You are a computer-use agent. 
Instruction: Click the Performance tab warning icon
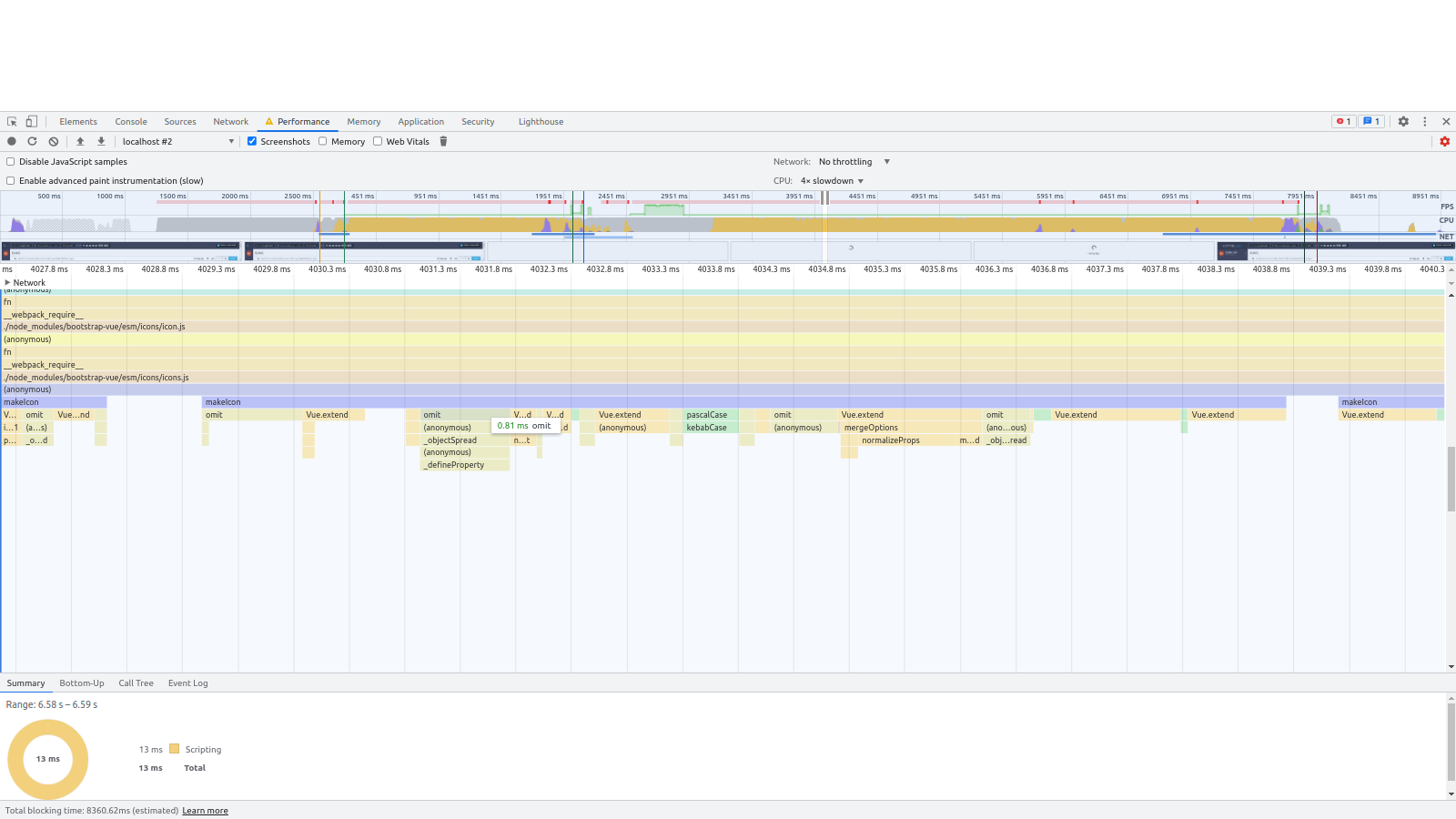pyautogui.click(x=269, y=122)
